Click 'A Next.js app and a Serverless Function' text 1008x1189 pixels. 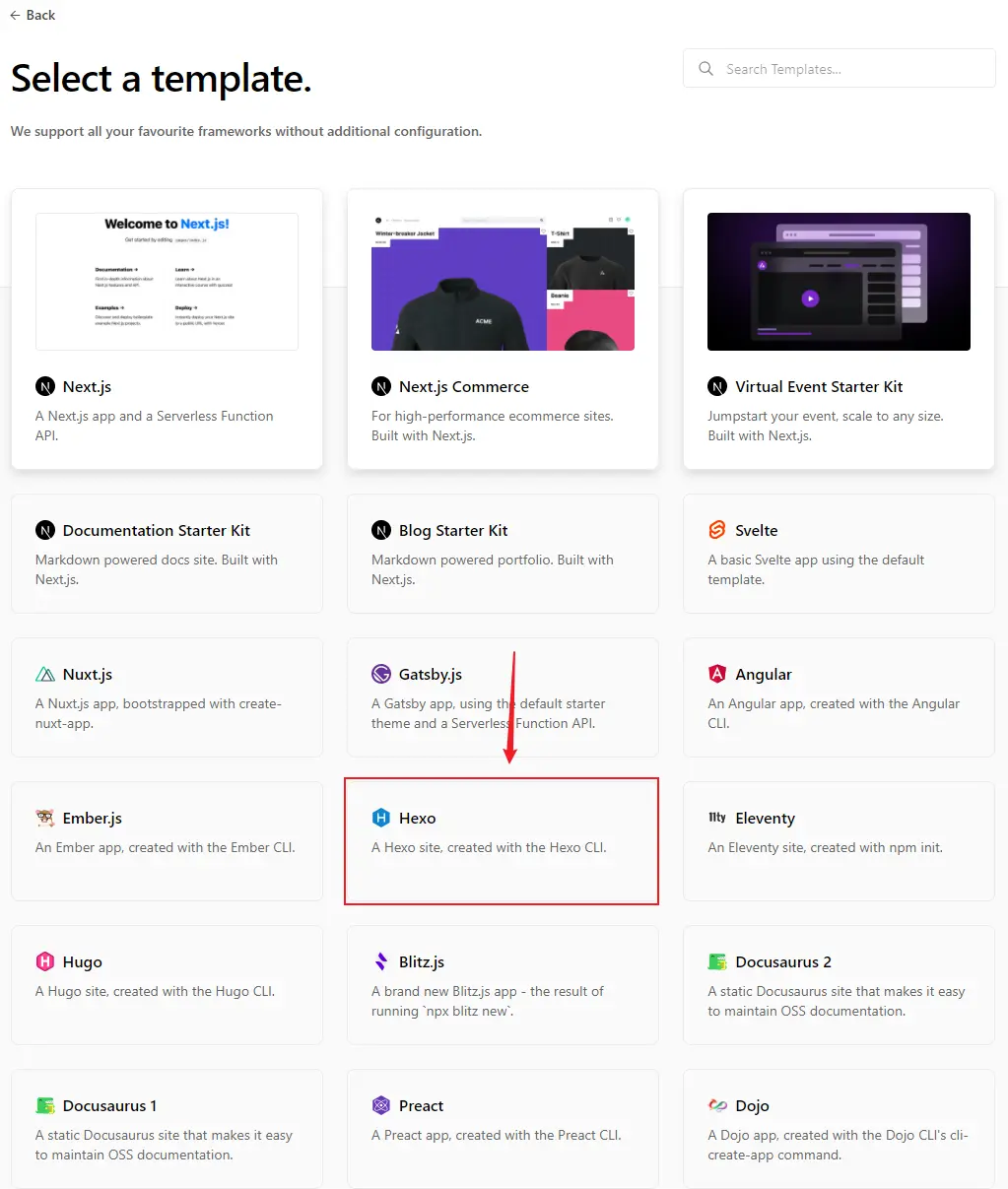pos(155,426)
